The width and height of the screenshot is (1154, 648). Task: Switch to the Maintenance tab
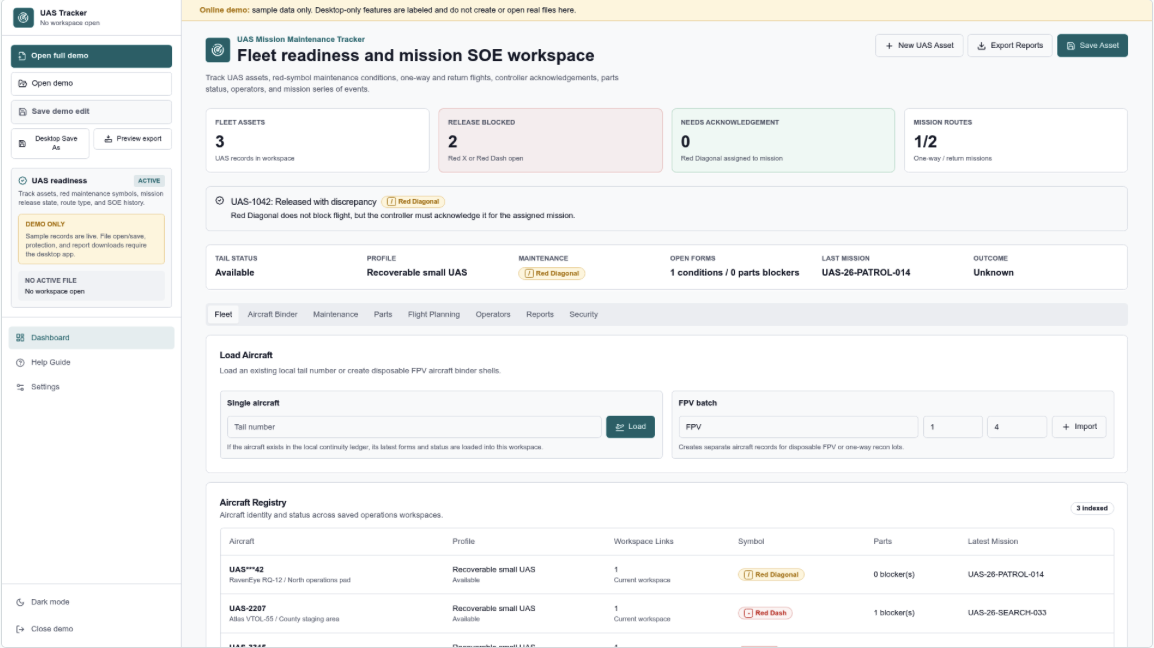[336, 314]
